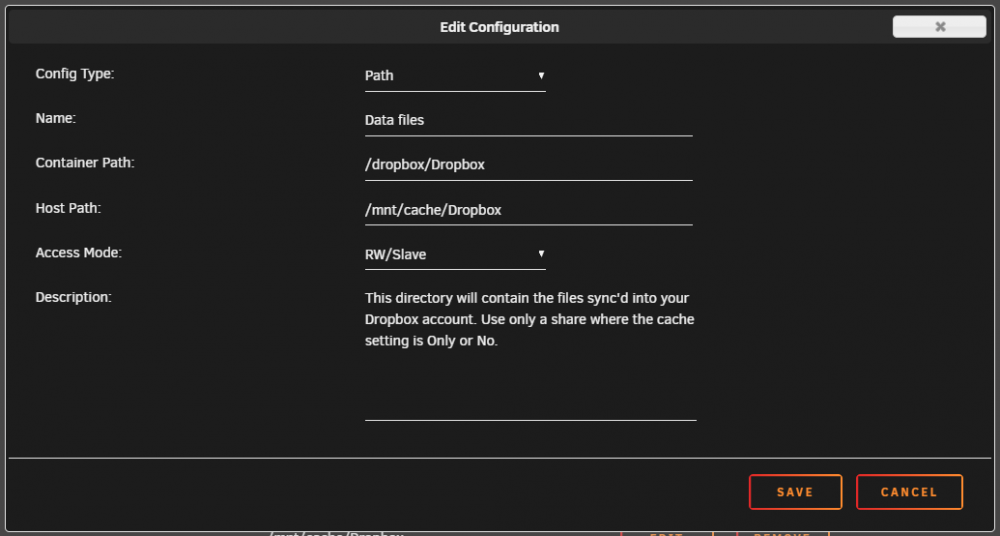The image size is (1000, 536).
Task: Close the dialog with the X button
Action: click(x=939, y=27)
